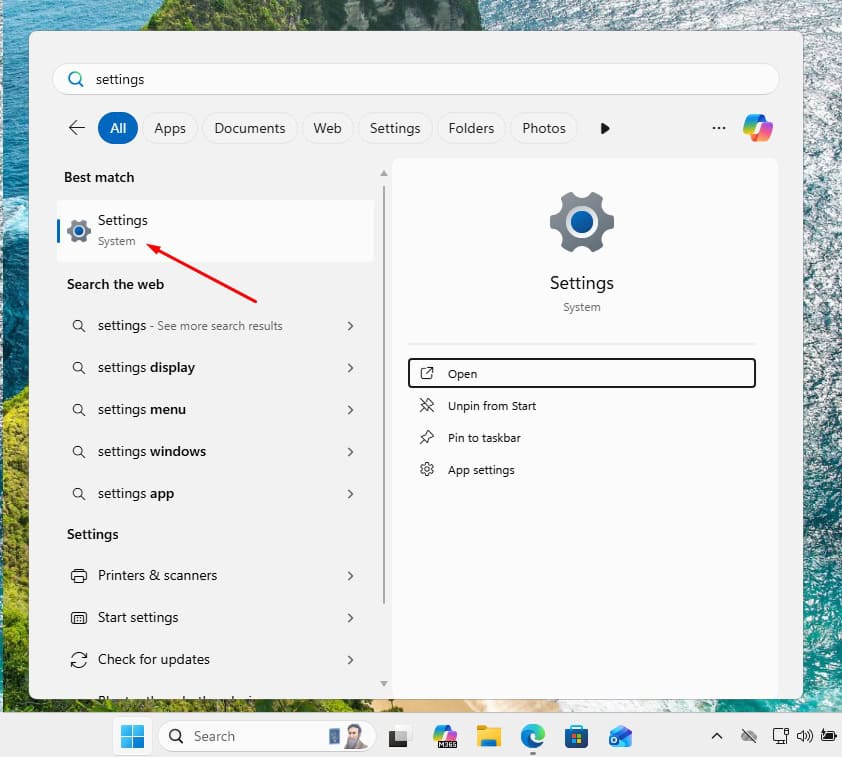The width and height of the screenshot is (842, 757).
Task: Click the Windows Start button on taskbar
Action: tap(132, 736)
